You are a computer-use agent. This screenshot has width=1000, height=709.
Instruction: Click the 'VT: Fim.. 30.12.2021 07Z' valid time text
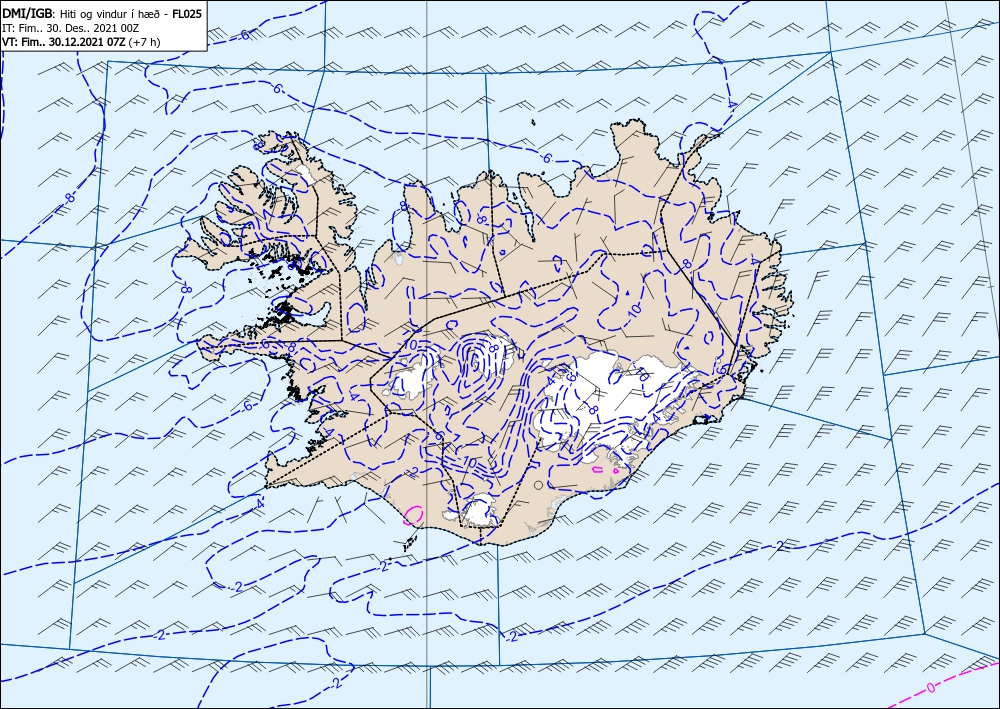64,42
